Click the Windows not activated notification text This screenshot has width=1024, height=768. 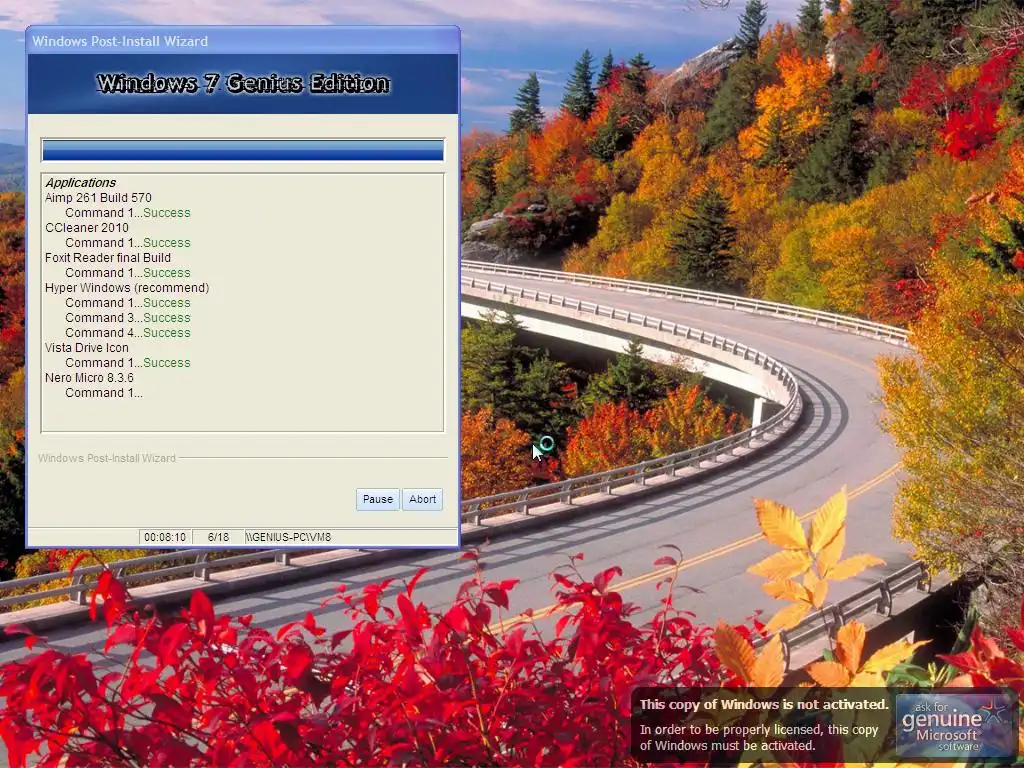click(763, 725)
